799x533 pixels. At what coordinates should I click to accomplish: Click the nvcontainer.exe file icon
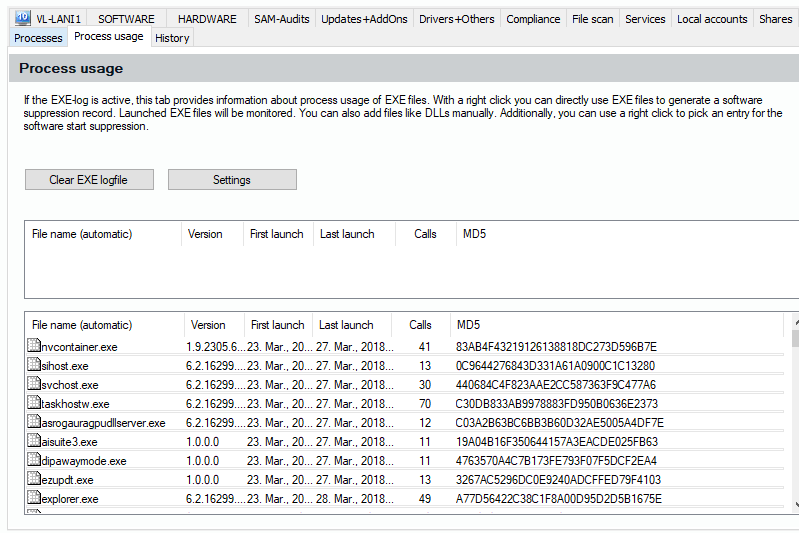pos(33,347)
